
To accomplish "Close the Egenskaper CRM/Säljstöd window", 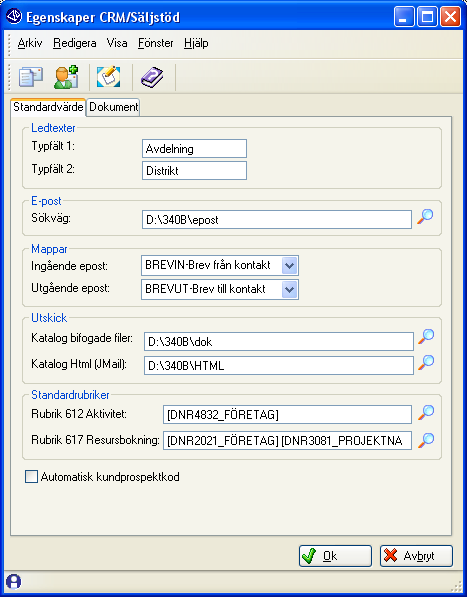I will (450, 17).
